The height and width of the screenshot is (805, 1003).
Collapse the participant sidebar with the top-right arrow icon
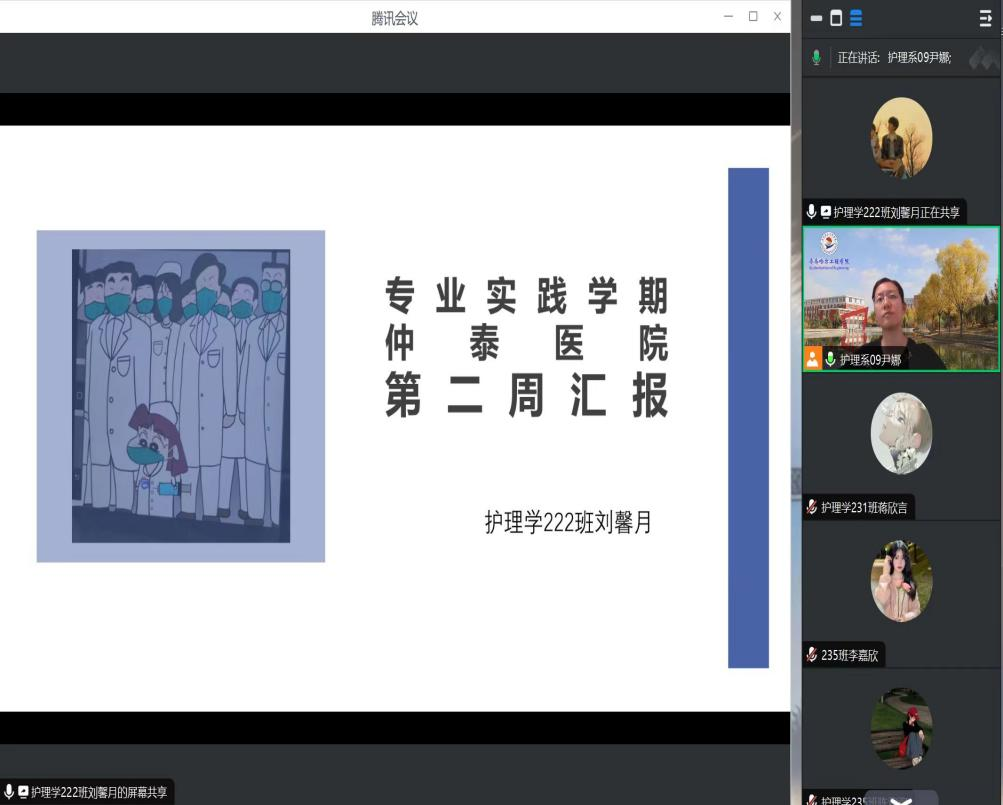(985, 18)
